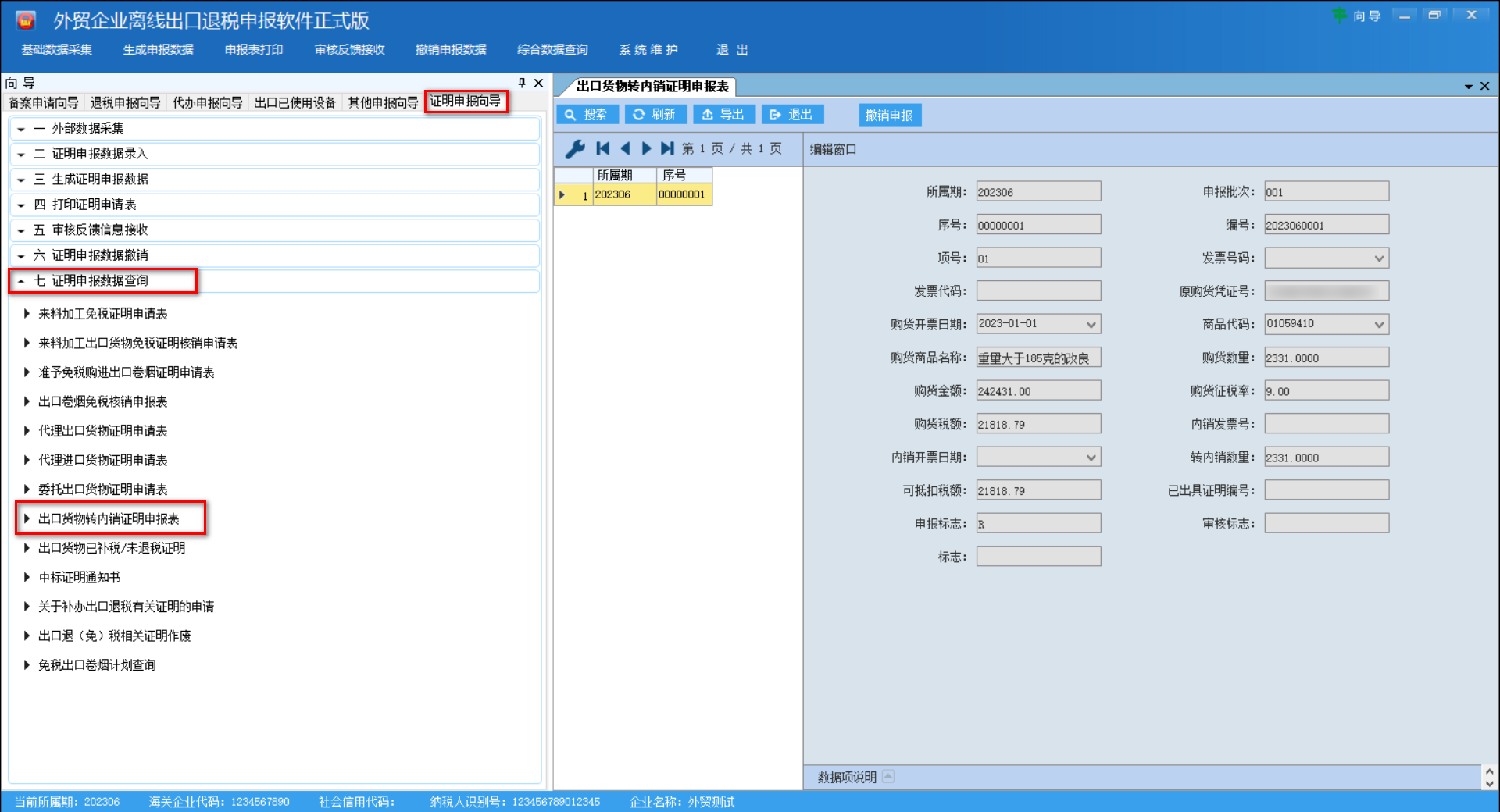Go to previous page arrow
The height and width of the screenshot is (812, 1500).
coord(625,148)
